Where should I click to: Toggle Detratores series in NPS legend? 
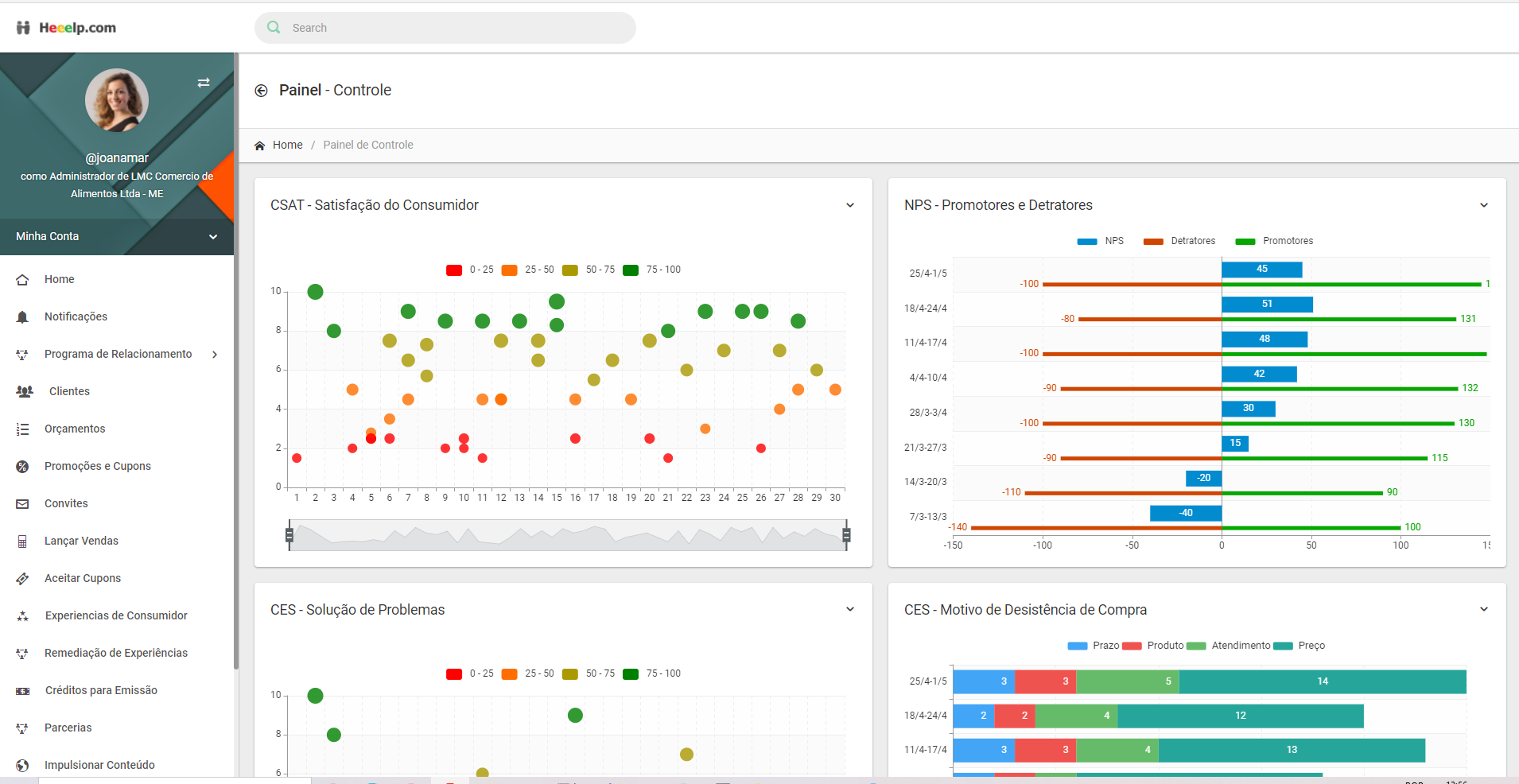click(1179, 241)
